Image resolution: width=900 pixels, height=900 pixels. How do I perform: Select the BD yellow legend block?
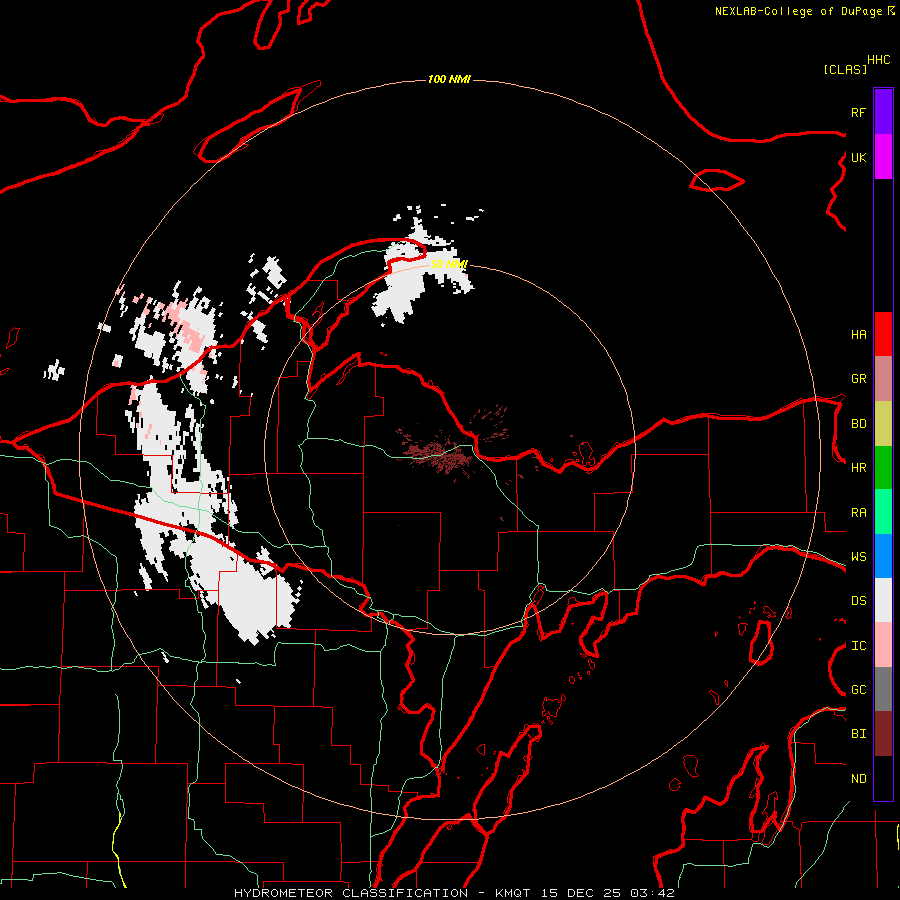pyautogui.click(x=883, y=424)
